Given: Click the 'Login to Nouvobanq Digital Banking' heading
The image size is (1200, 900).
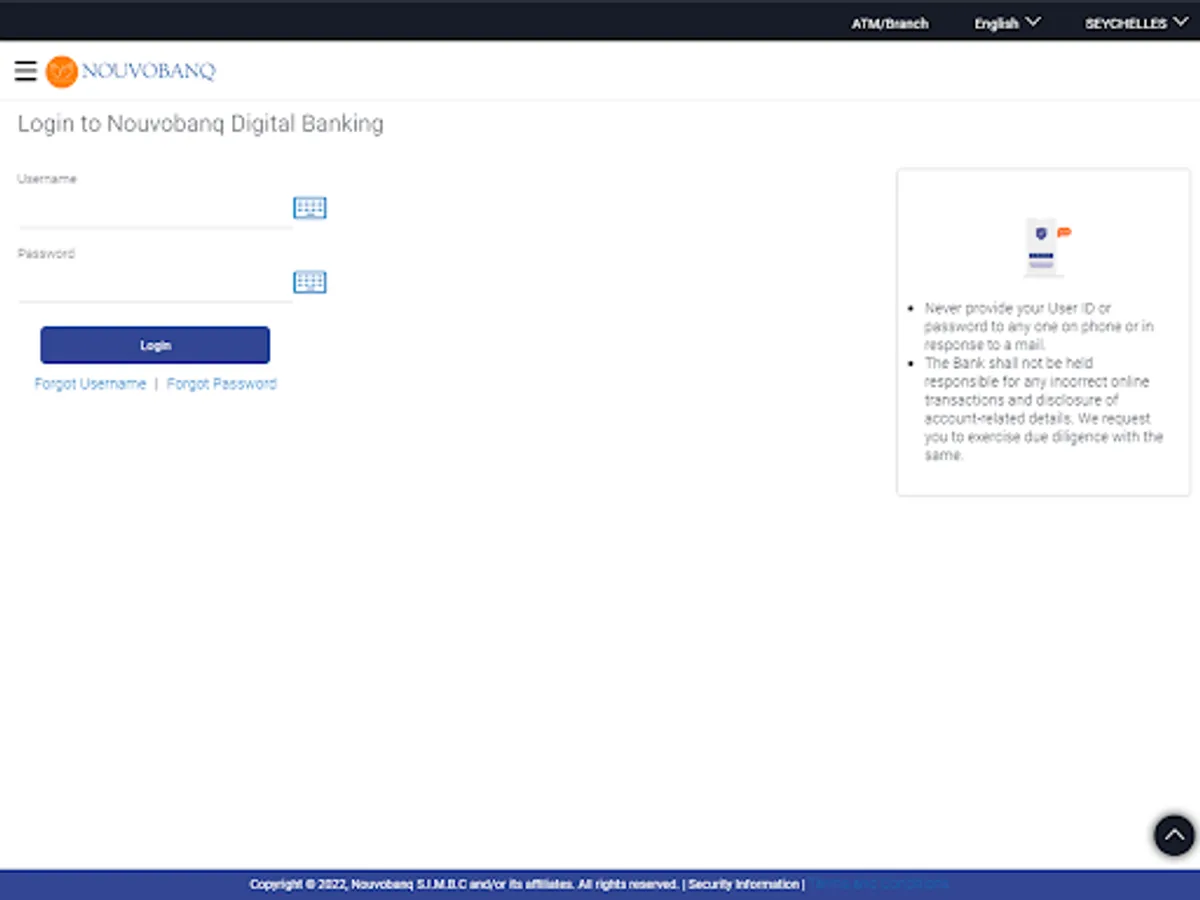Looking at the screenshot, I should tap(201, 124).
